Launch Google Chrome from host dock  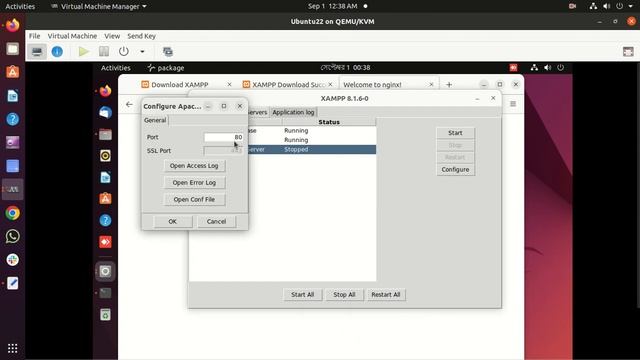[x=13, y=213]
